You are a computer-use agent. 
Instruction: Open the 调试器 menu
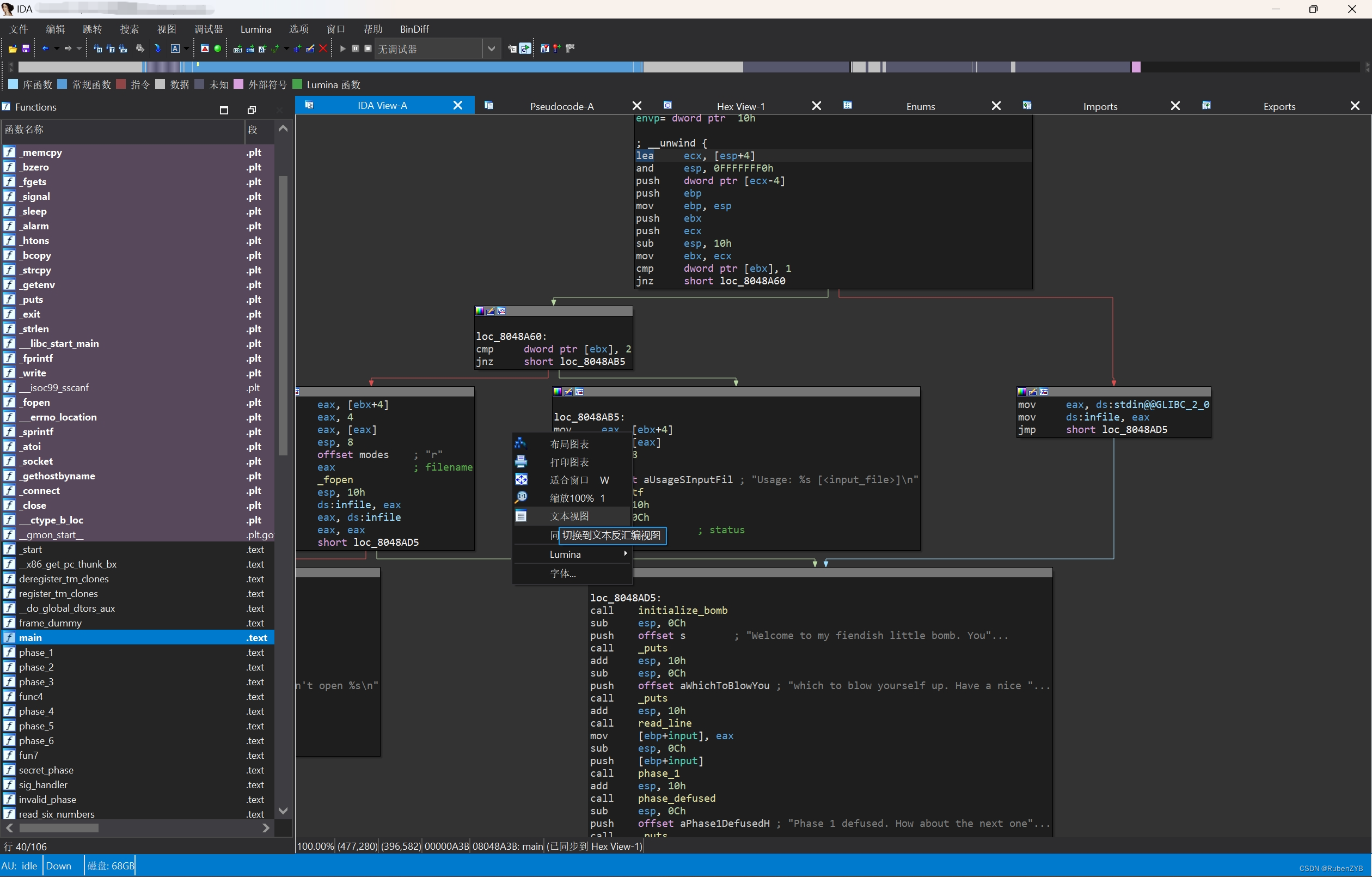tap(209, 29)
